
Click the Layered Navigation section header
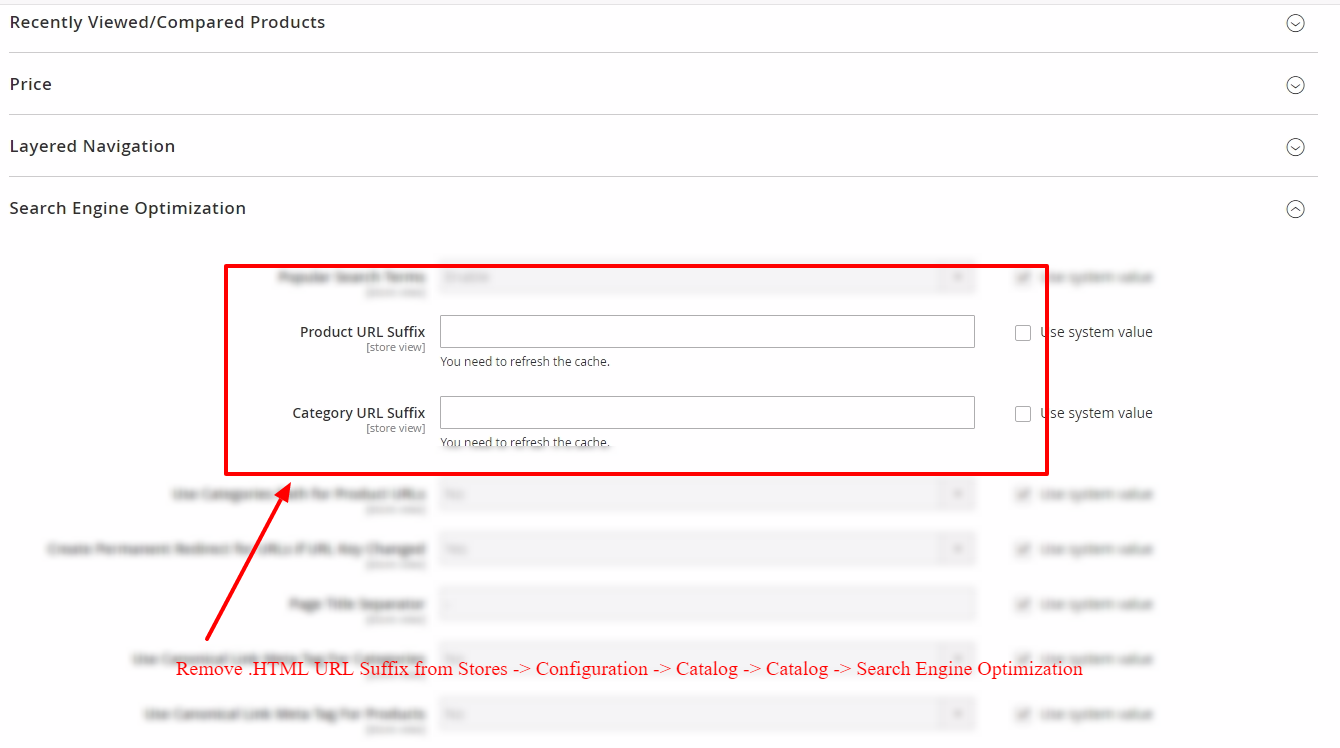(x=92, y=146)
